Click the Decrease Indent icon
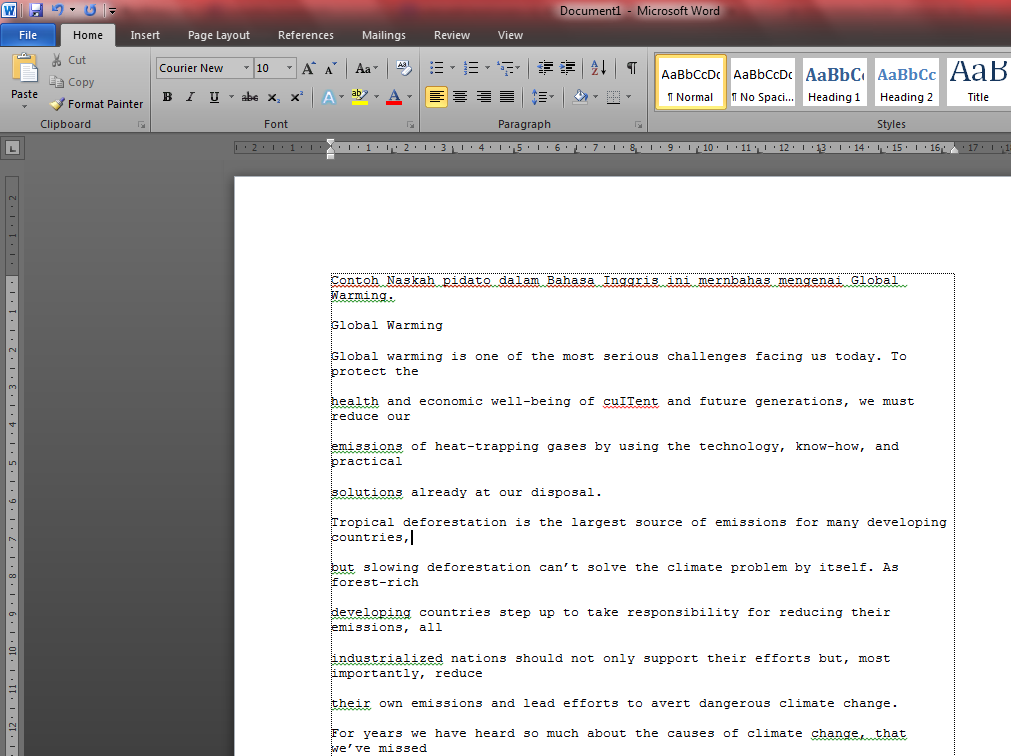Screen dimensions: 1011x756 [x=545, y=68]
